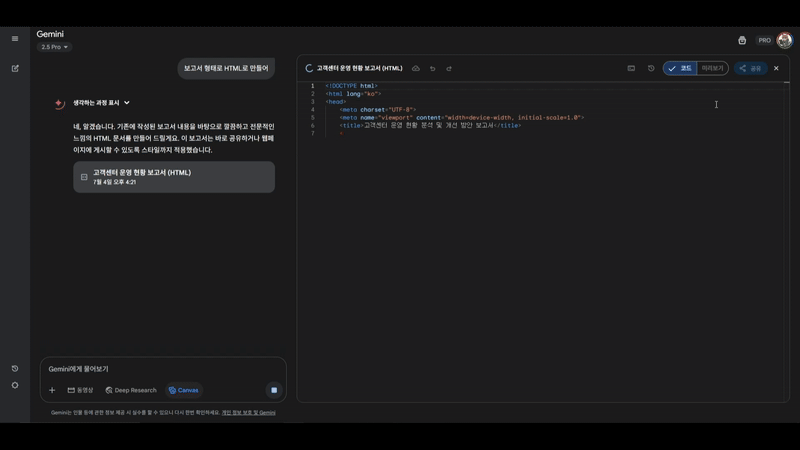Click undo arrow in canvas header
Screen dimensions: 800x450
pos(432,69)
